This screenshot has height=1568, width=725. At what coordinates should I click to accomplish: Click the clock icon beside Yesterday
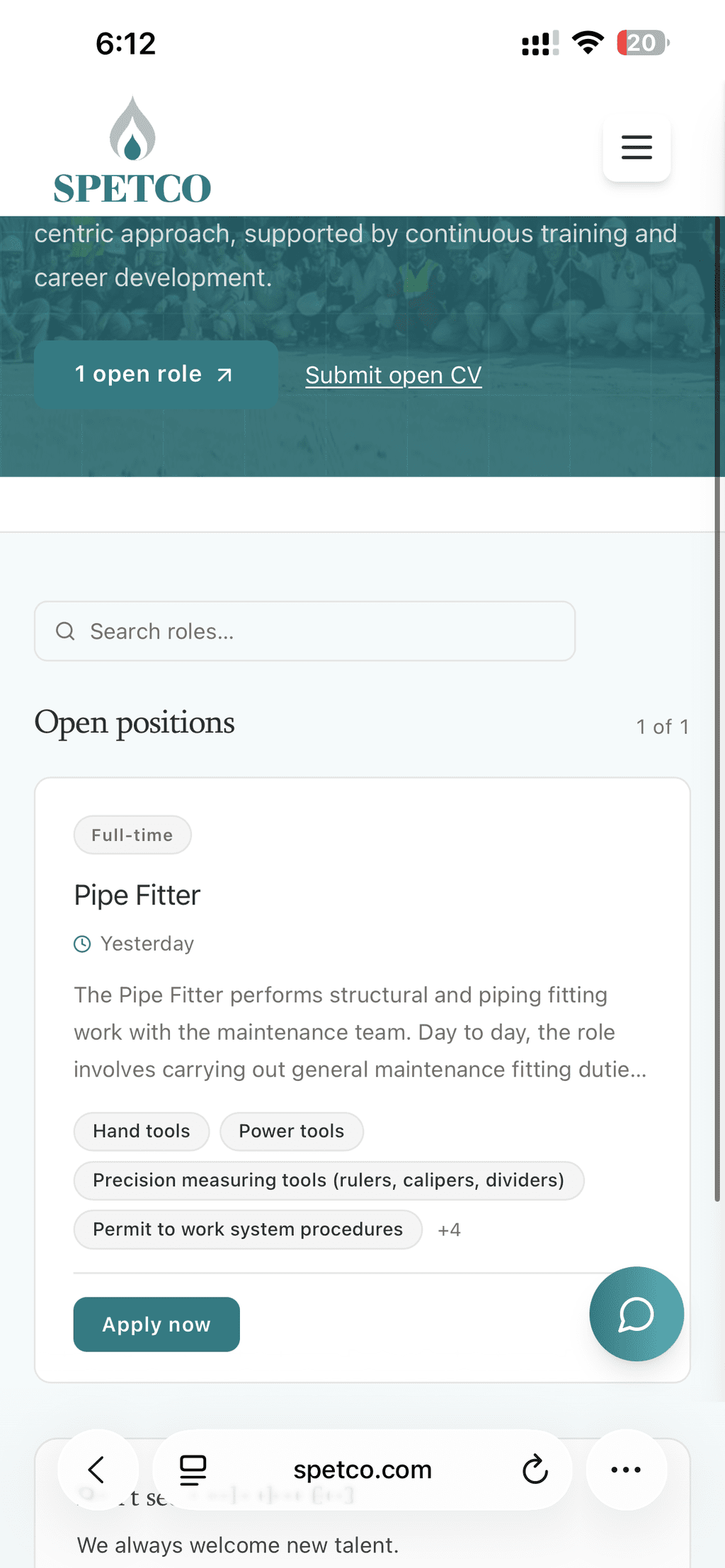(83, 944)
